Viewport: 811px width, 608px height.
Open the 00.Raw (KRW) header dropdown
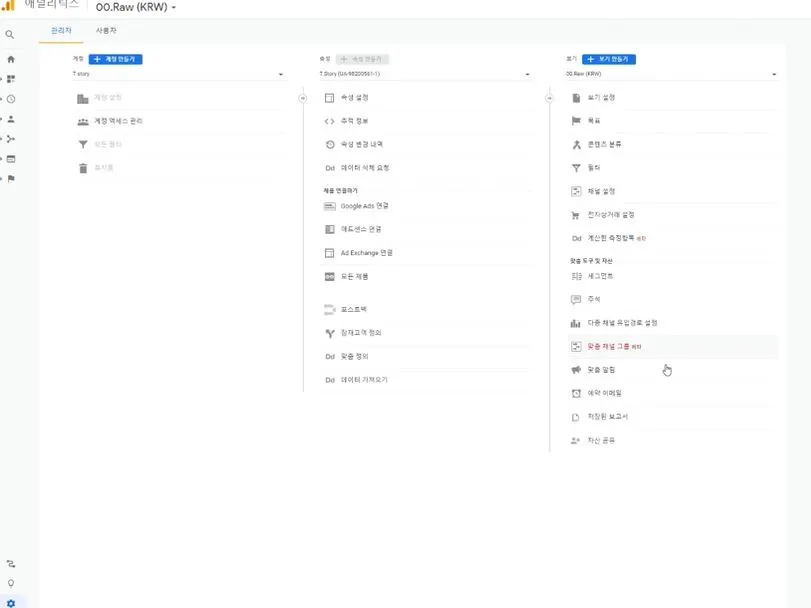(136, 7)
